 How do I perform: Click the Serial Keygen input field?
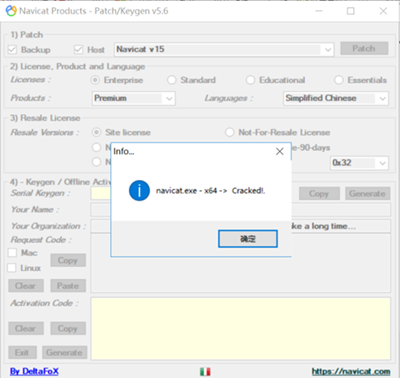coord(101,194)
